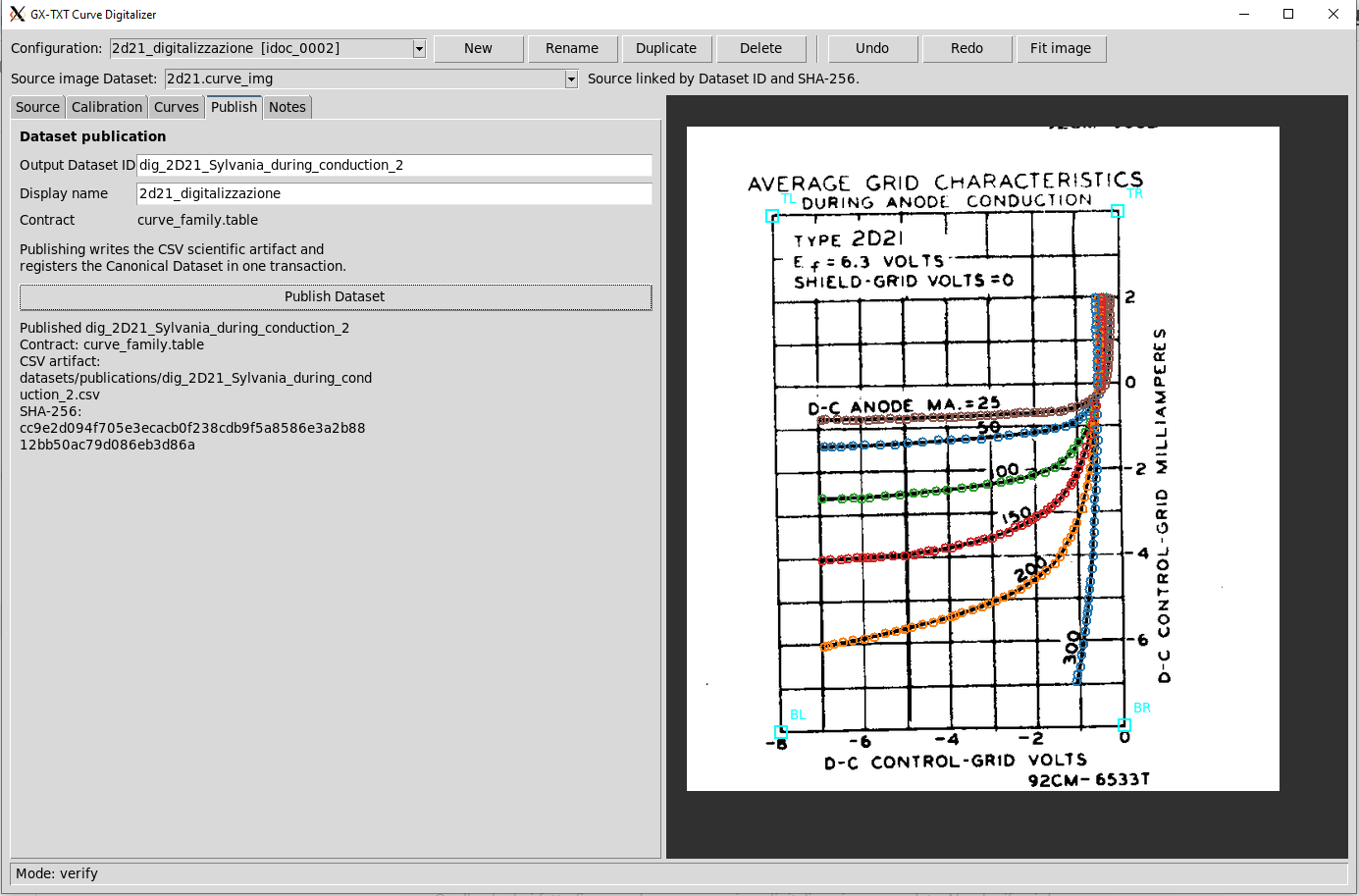The image size is (1359, 896).
Task: Go to the Curves tab
Action: 177,107
